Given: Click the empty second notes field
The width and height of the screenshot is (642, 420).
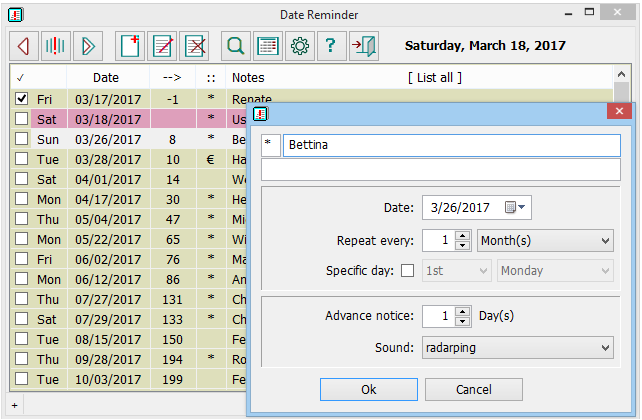Looking at the screenshot, I should pyautogui.click(x=441, y=169).
